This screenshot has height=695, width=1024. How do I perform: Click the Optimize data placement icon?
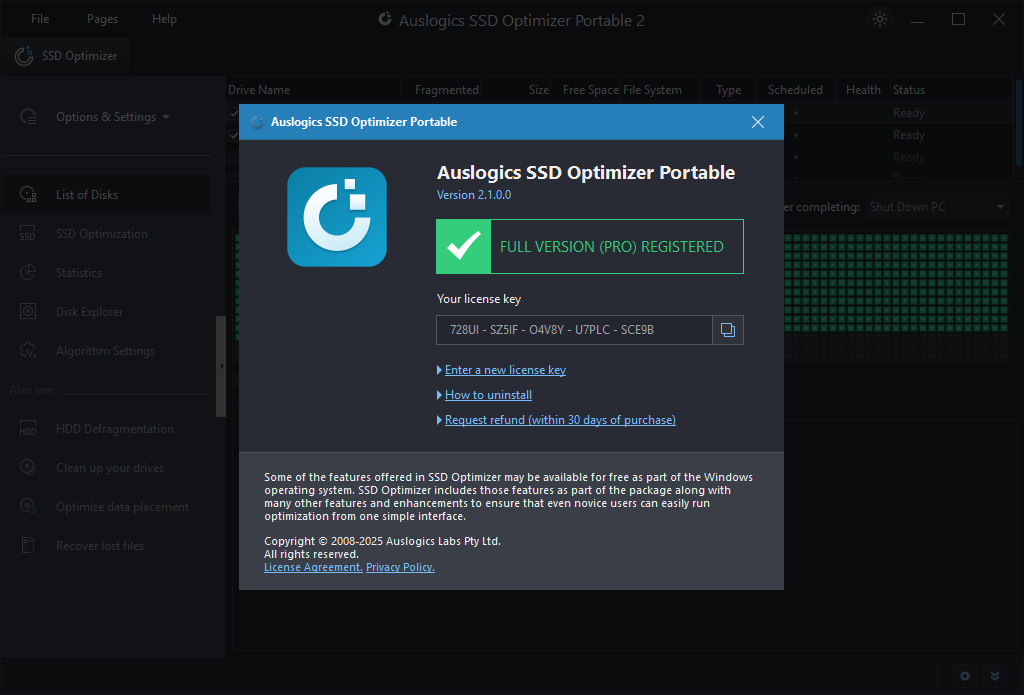27,506
